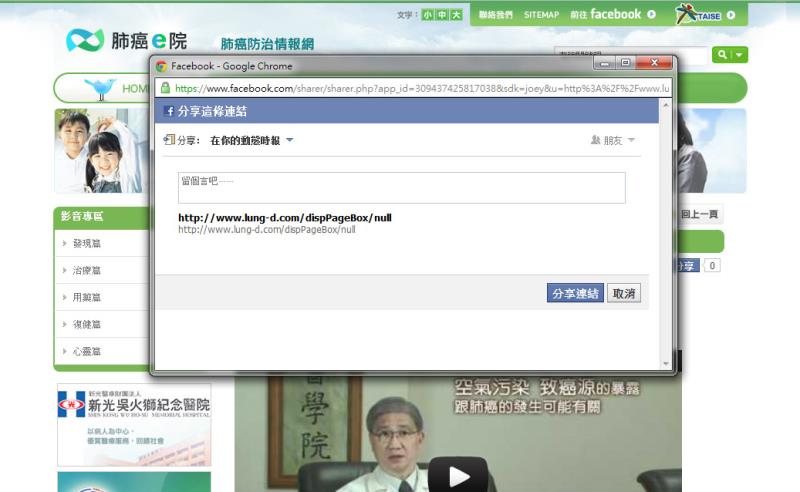Click the bold lung-d.com dispPageBox link title
The image size is (800, 492).
tap(285, 218)
